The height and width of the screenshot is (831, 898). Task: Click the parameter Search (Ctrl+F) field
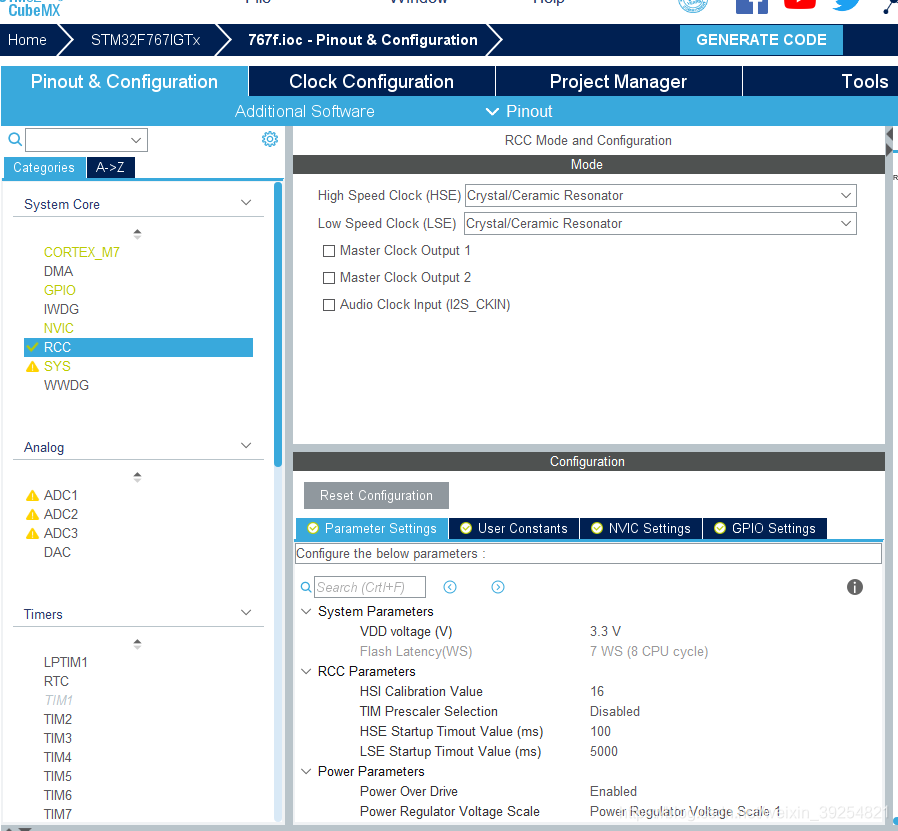pyautogui.click(x=369, y=587)
